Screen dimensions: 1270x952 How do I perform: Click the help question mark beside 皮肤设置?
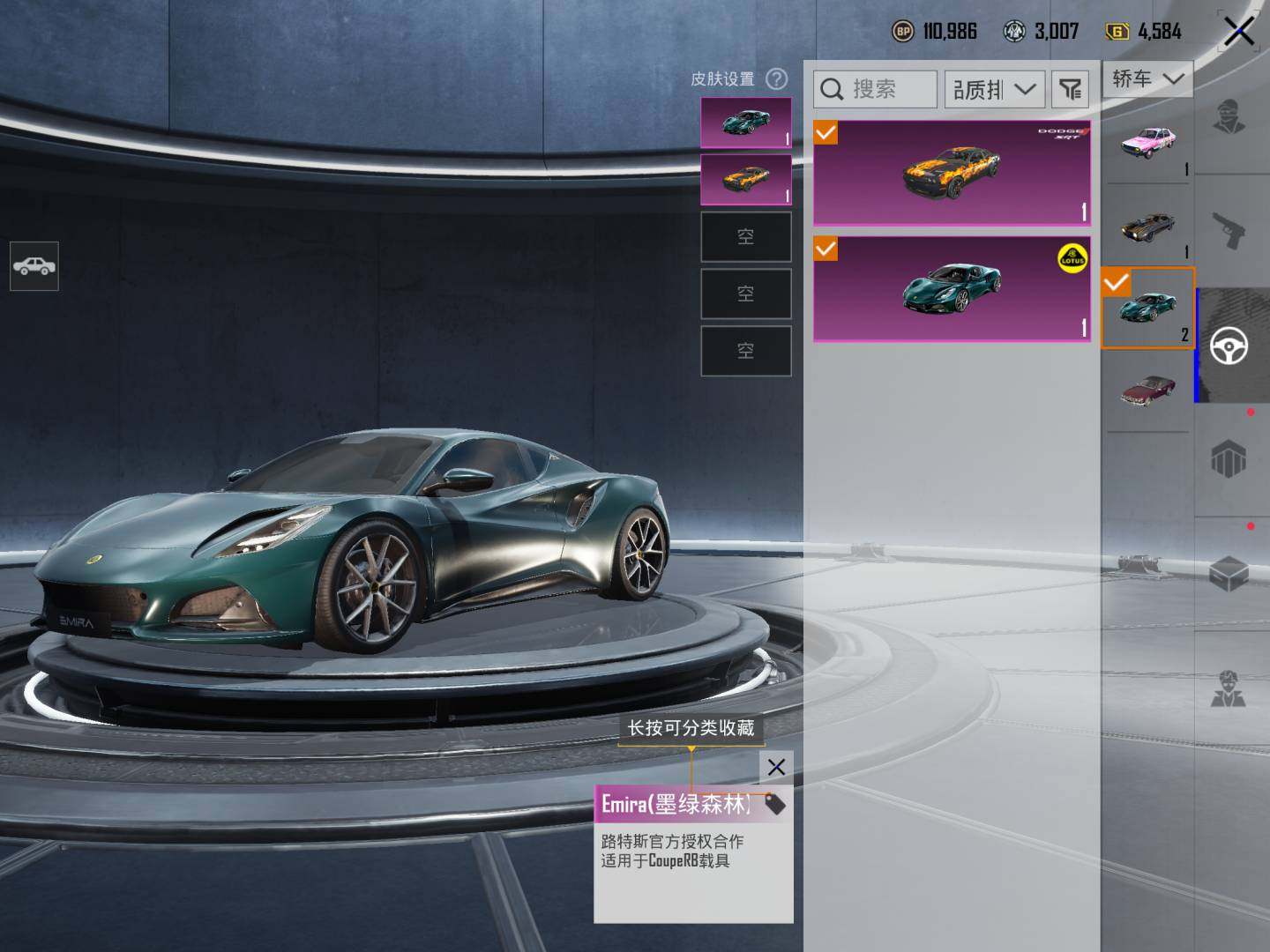pyautogui.click(x=776, y=79)
